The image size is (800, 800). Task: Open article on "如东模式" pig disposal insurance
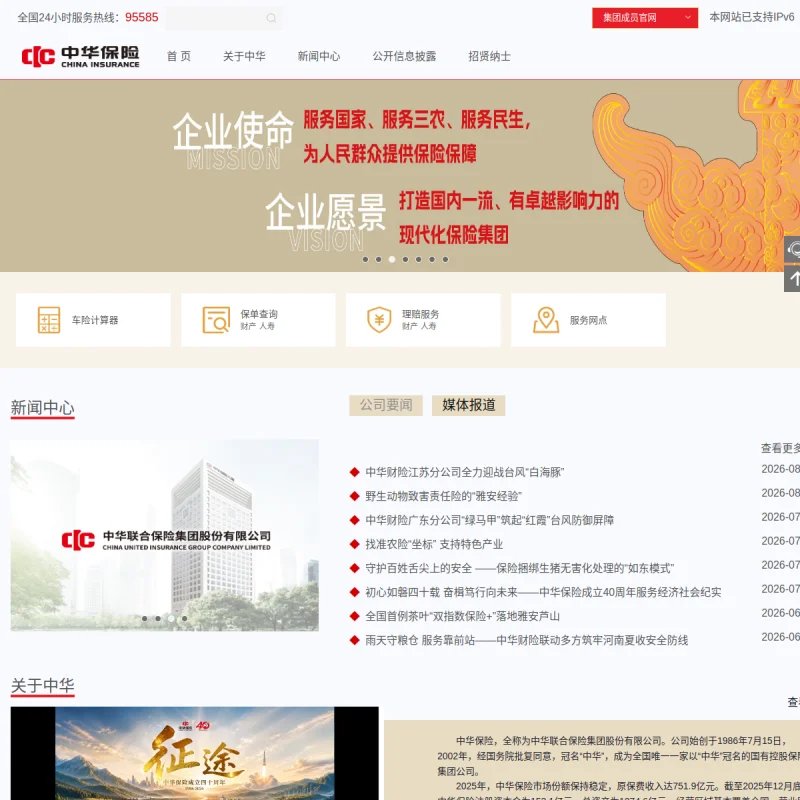(x=520, y=568)
